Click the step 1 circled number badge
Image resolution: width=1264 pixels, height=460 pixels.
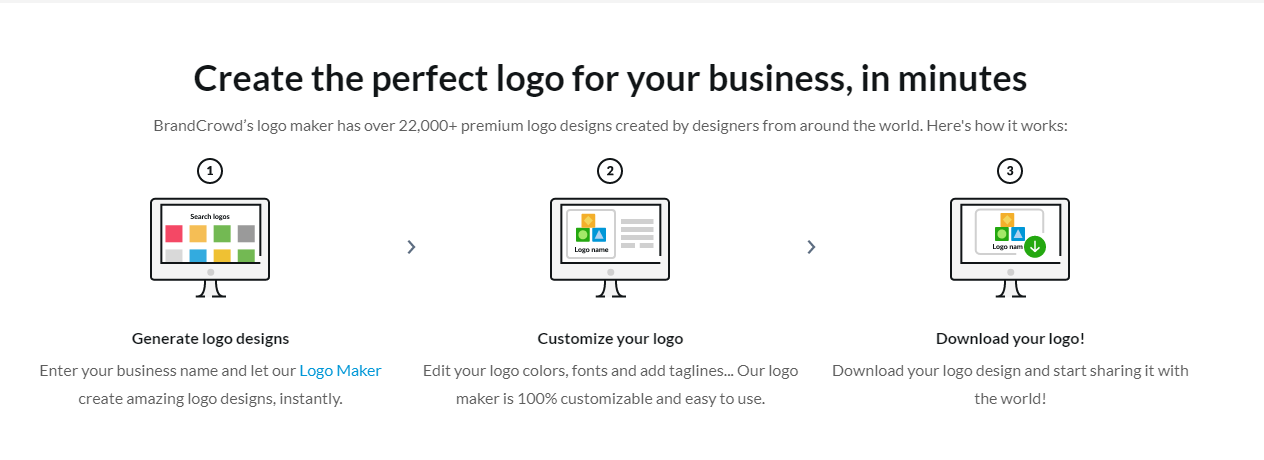coord(210,171)
